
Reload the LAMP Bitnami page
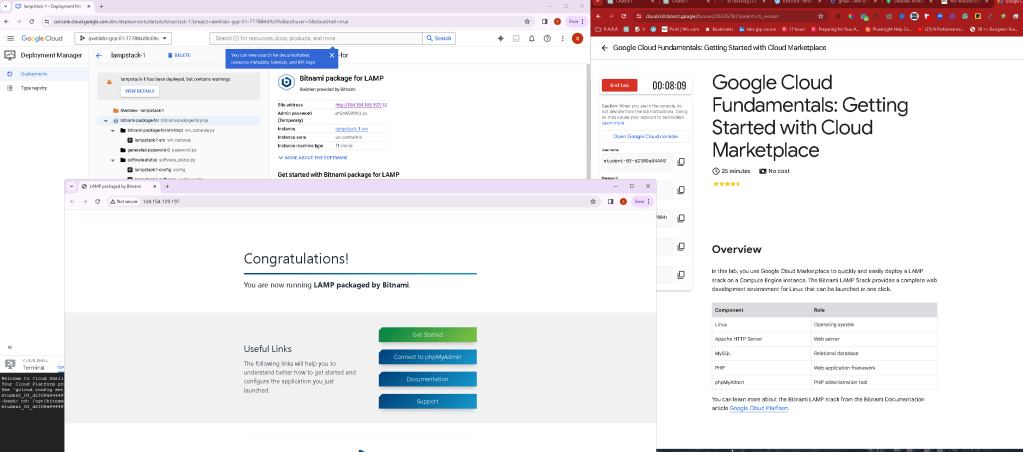[97, 202]
